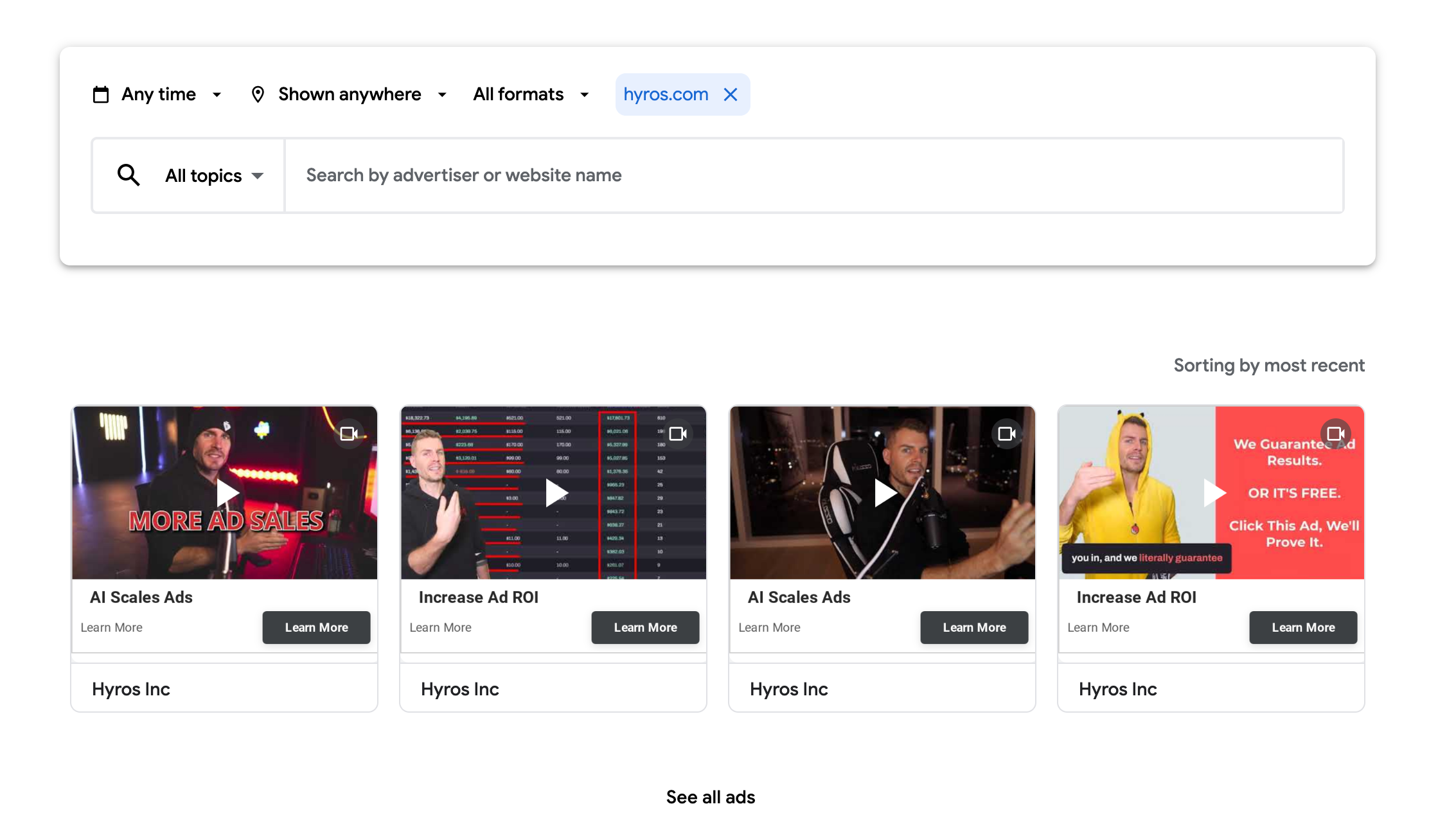Play the first Increase Ad ROI video
Viewport: 1456px width, 838px height.
(x=555, y=493)
